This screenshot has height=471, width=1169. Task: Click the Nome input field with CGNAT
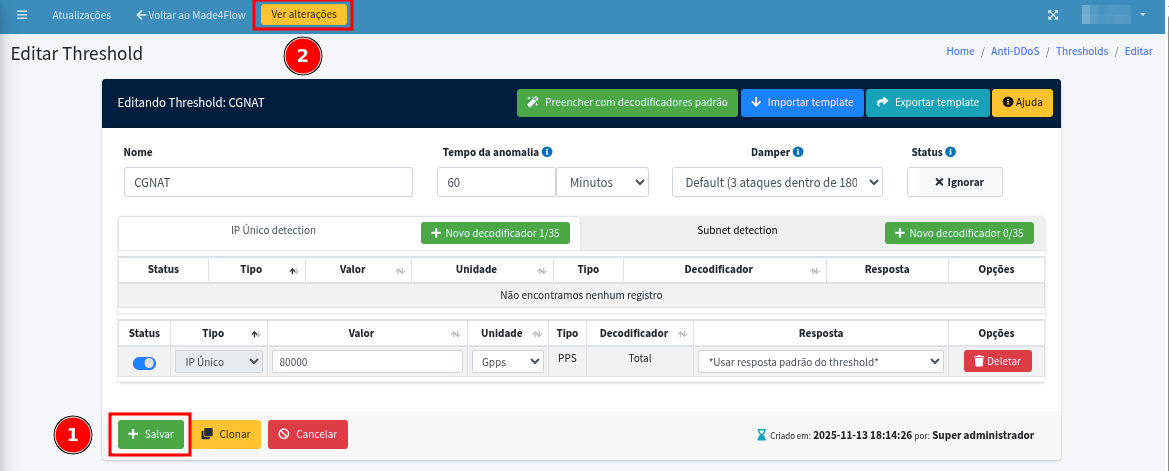(x=268, y=182)
